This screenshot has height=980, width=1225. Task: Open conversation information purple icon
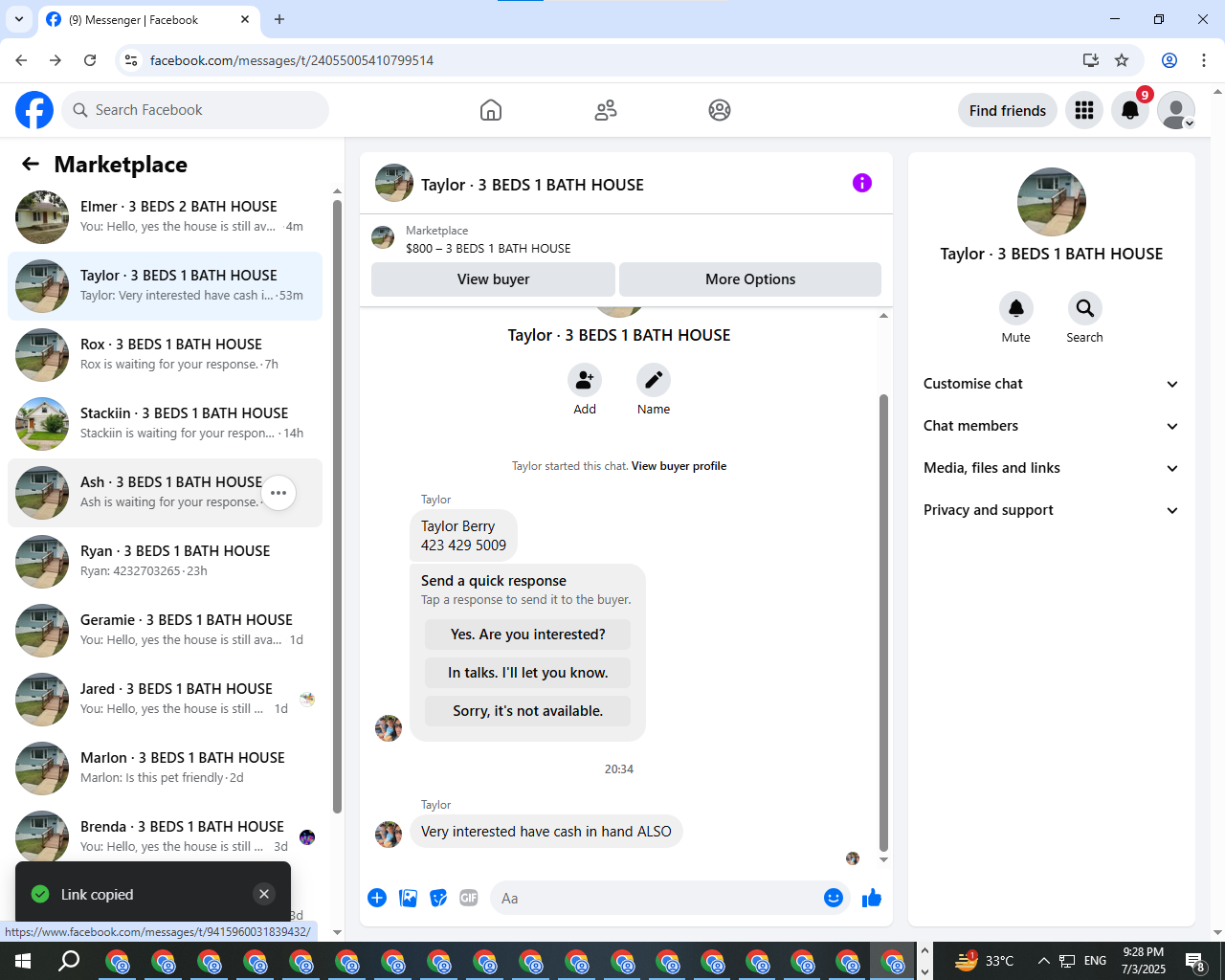862,183
